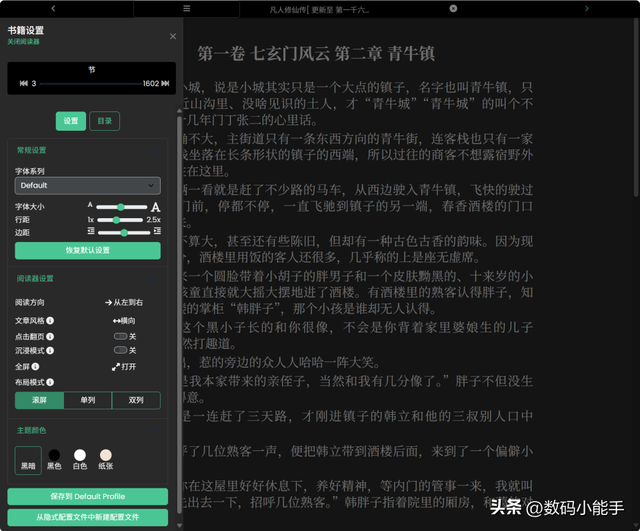640x531 pixels.
Task: Show info for 沉浸模式
Action: point(50,351)
